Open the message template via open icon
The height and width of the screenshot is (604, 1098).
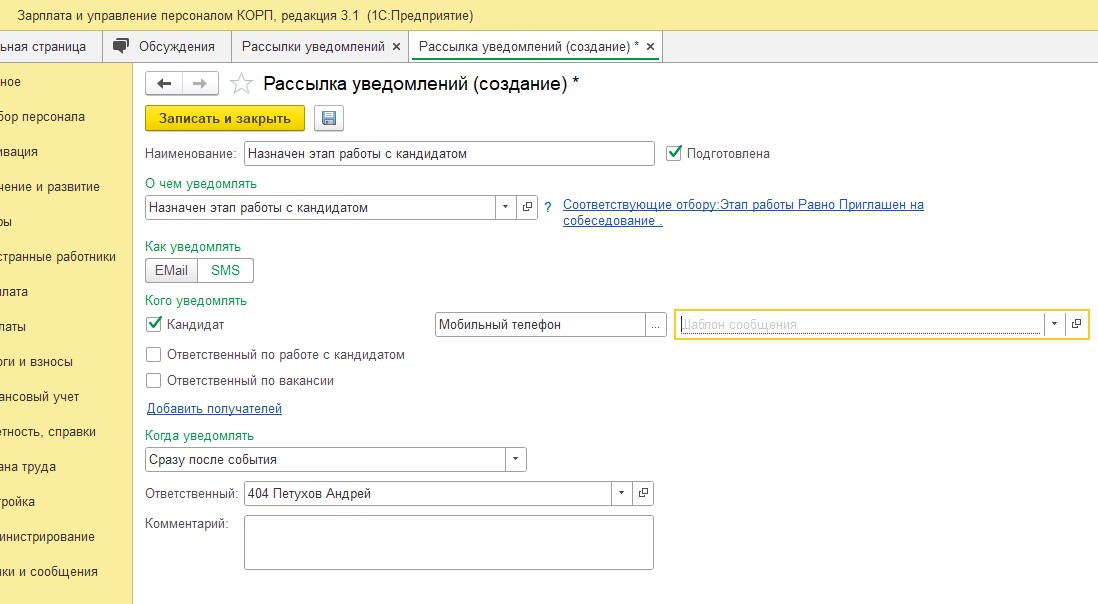(1076, 325)
